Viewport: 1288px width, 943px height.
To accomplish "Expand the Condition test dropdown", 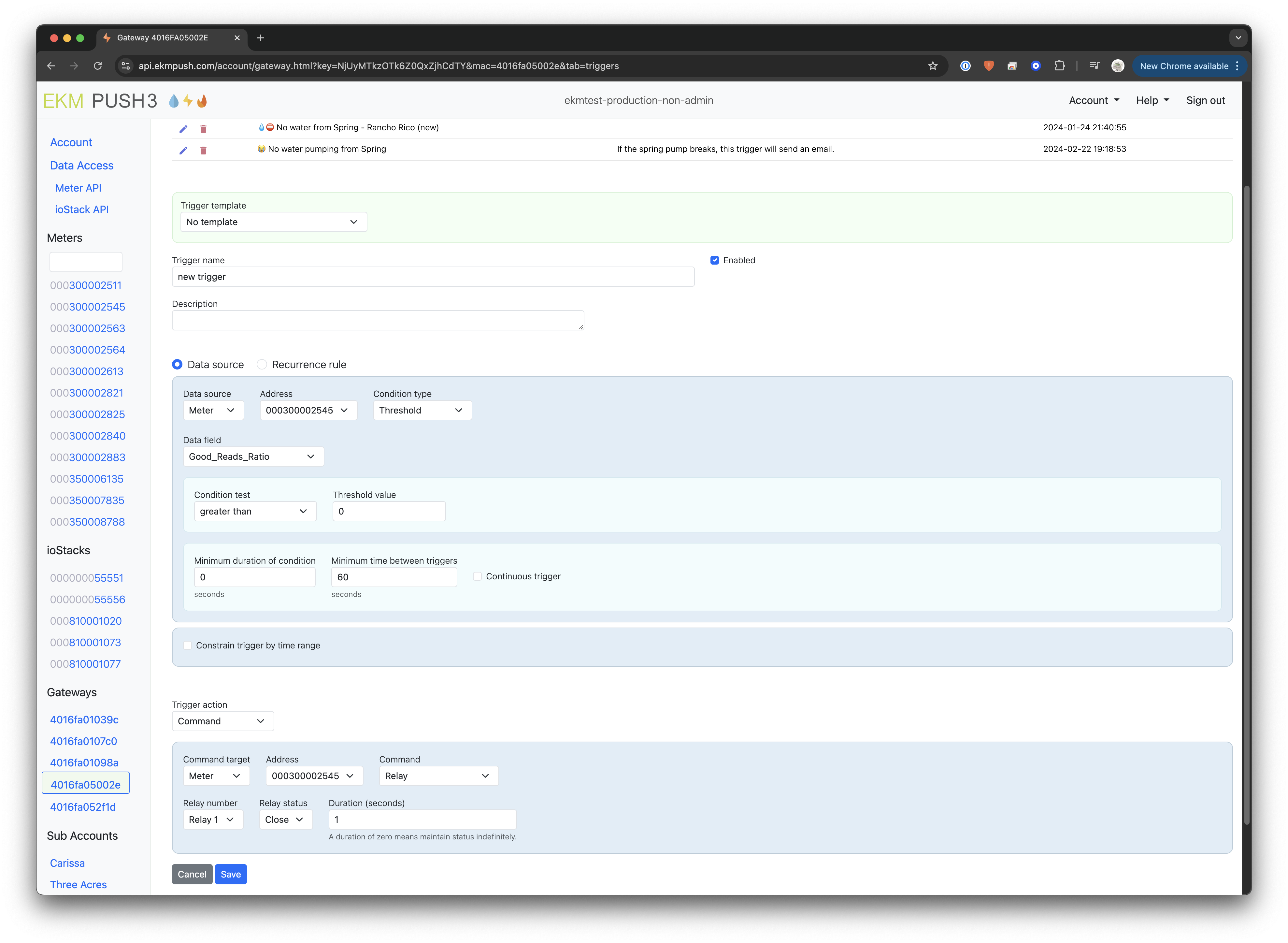I will tap(254, 512).
